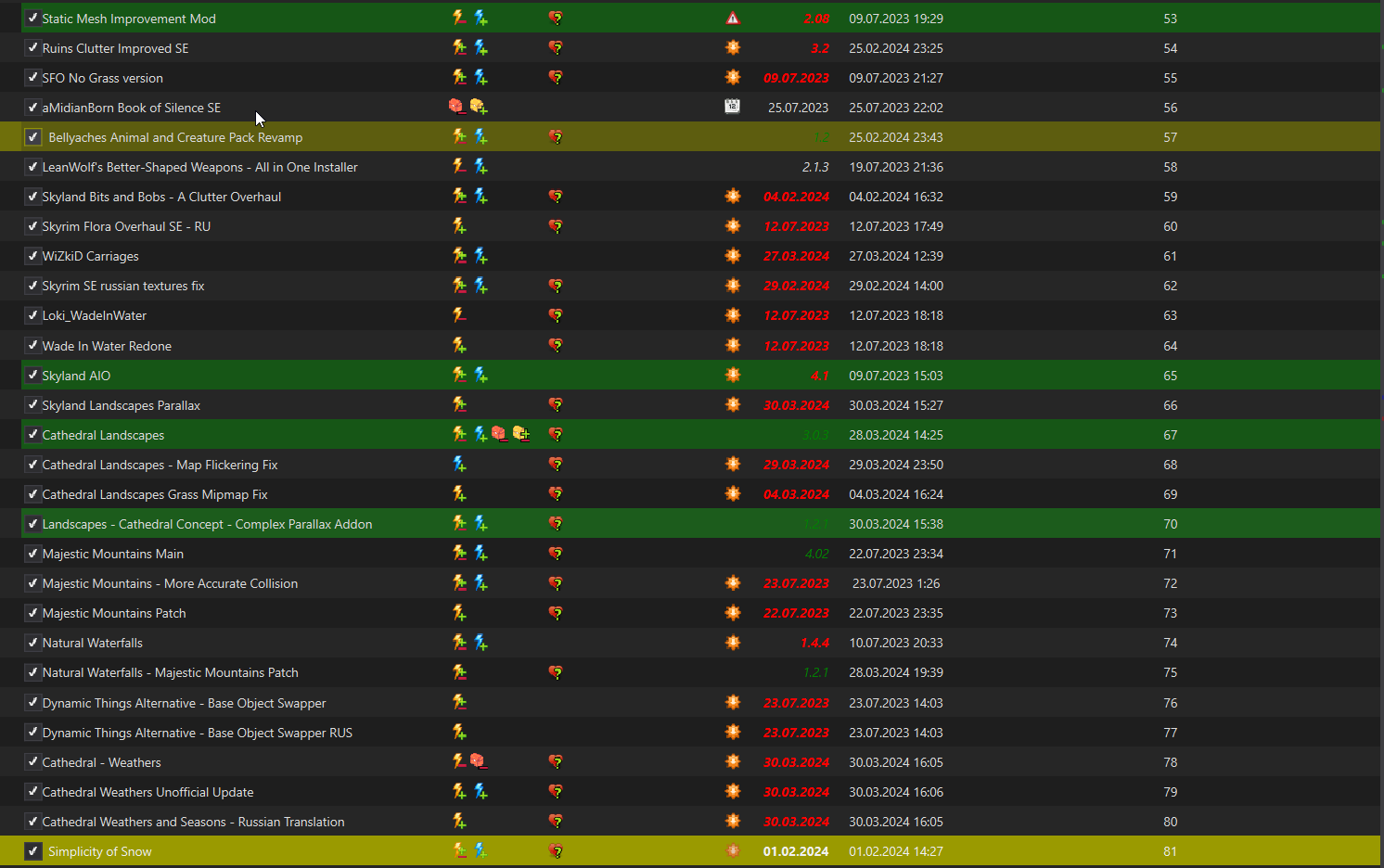Select the "Cathedral Landscapes Grass Mipmap Fix" mod name
The image size is (1384, 868).
coord(155,494)
